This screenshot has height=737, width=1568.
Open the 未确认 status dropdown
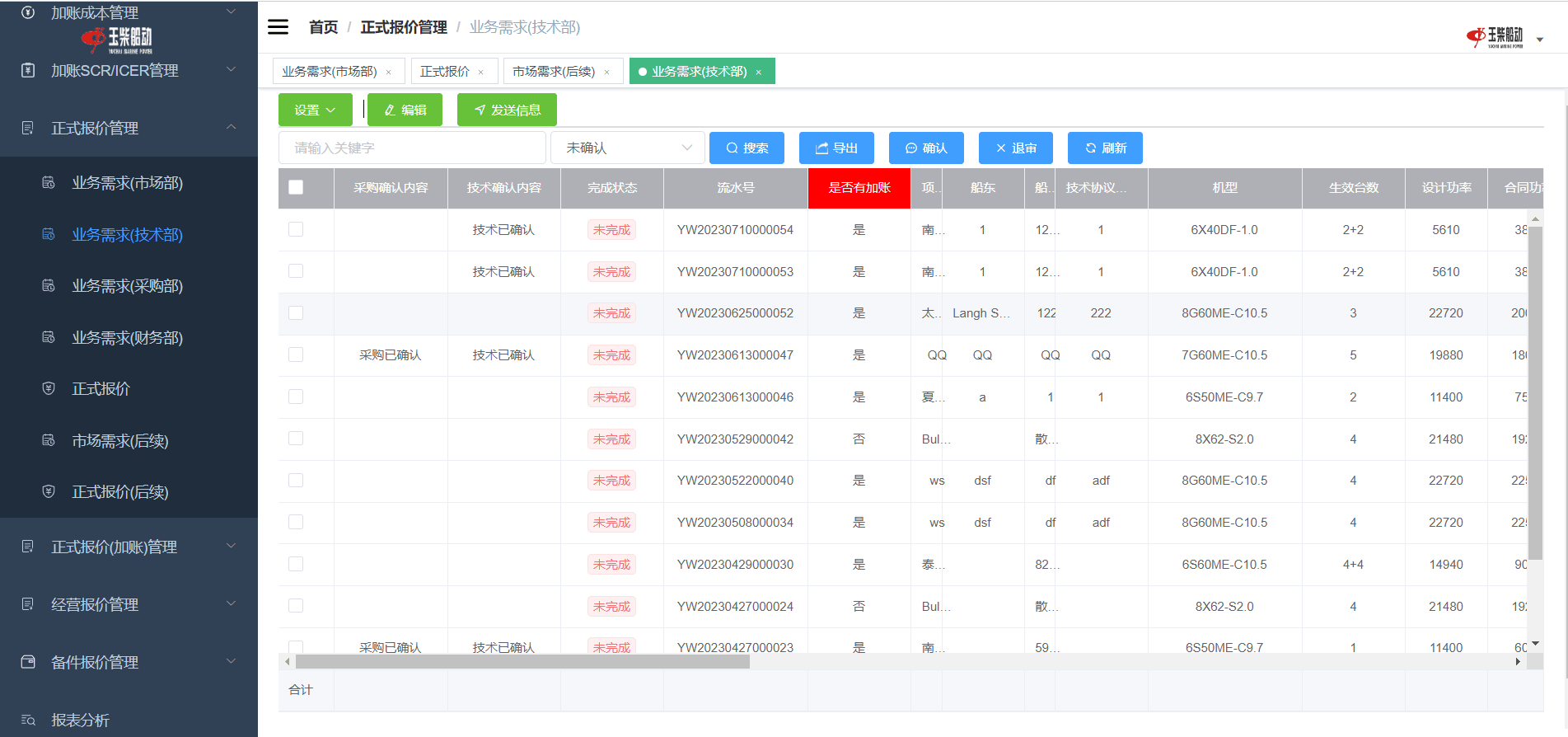627,148
